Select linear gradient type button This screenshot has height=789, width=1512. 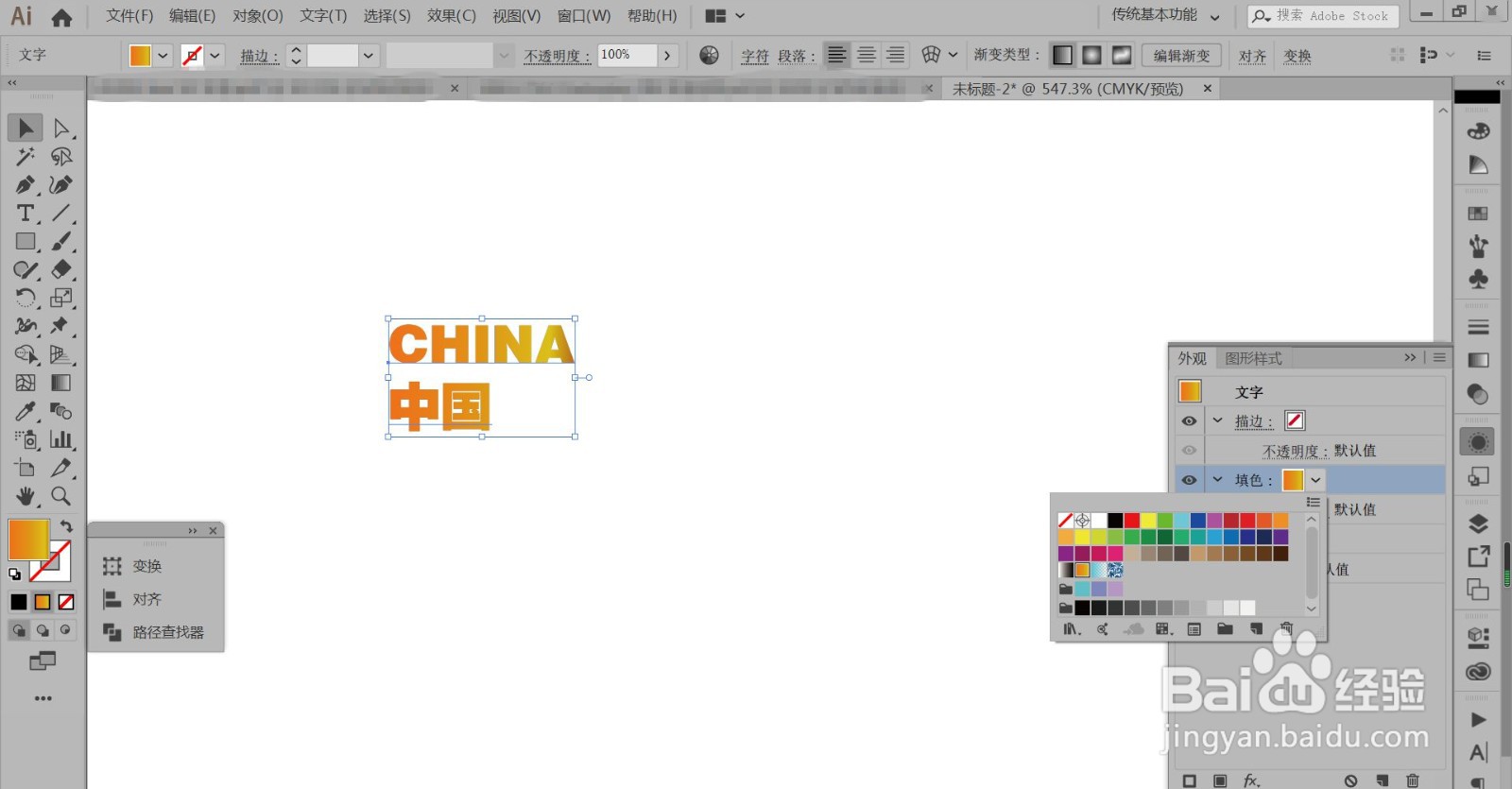[x=1062, y=55]
